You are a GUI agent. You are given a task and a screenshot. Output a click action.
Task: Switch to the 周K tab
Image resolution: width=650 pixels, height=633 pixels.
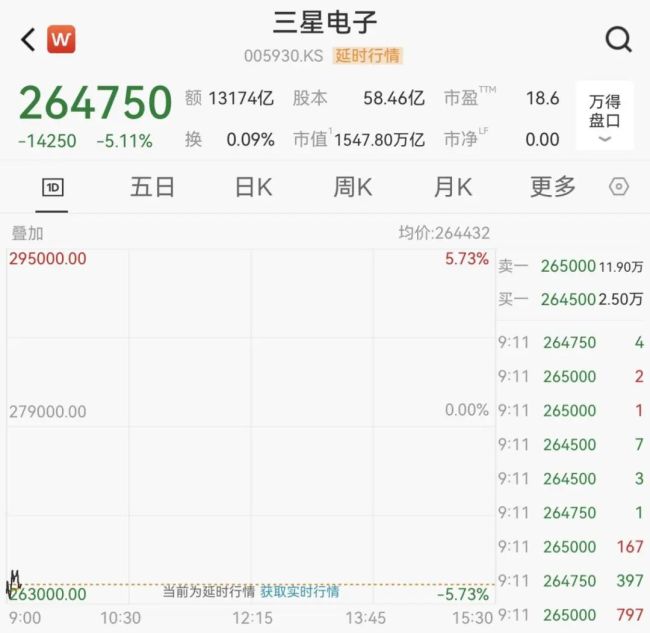[x=353, y=187]
